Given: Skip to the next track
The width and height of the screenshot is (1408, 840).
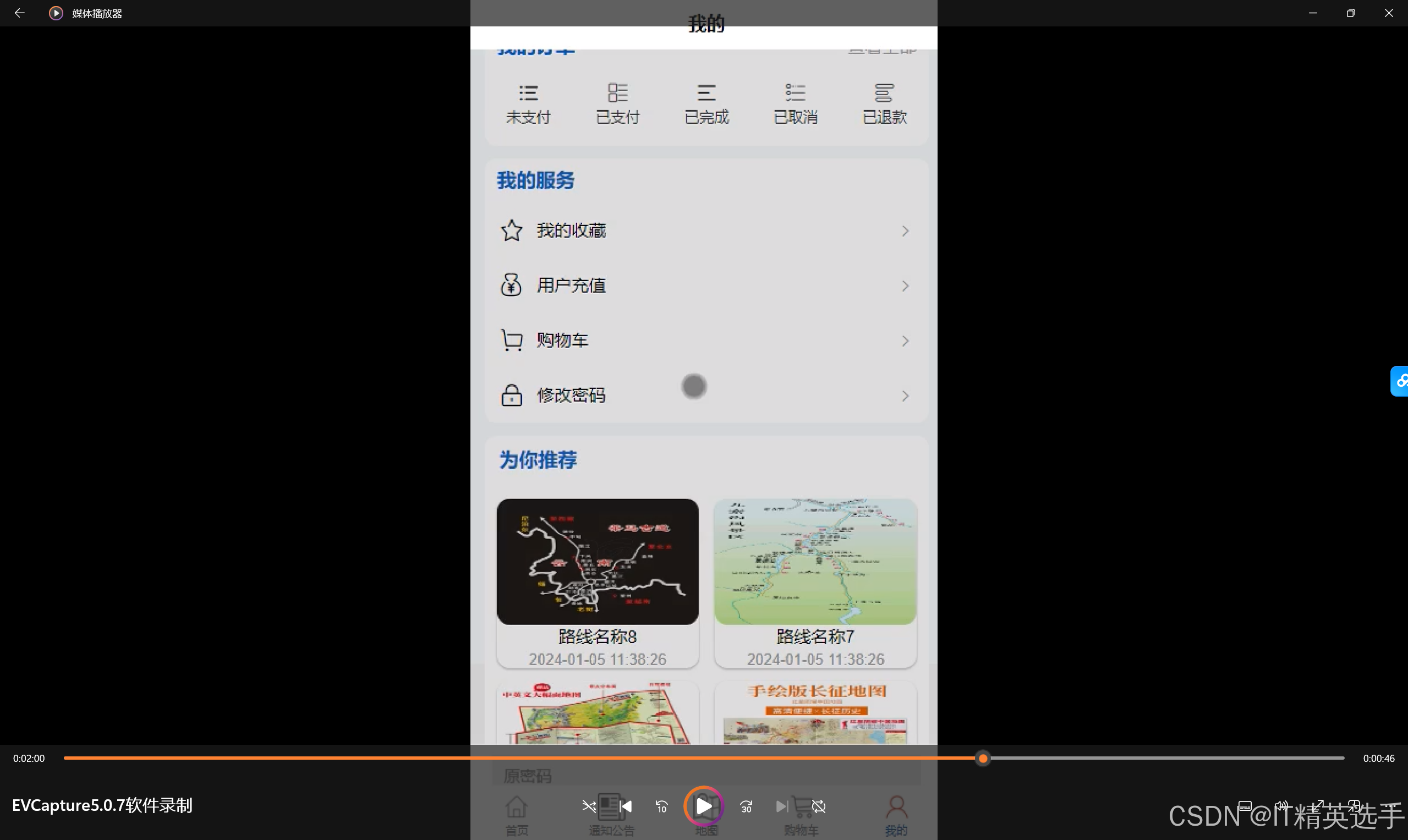Looking at the screenshot, I should [x=782, y=806].
